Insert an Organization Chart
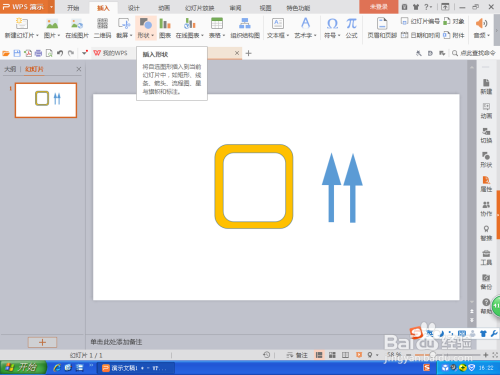The width and height of the screenshot is (500, 375). [245, 24]
